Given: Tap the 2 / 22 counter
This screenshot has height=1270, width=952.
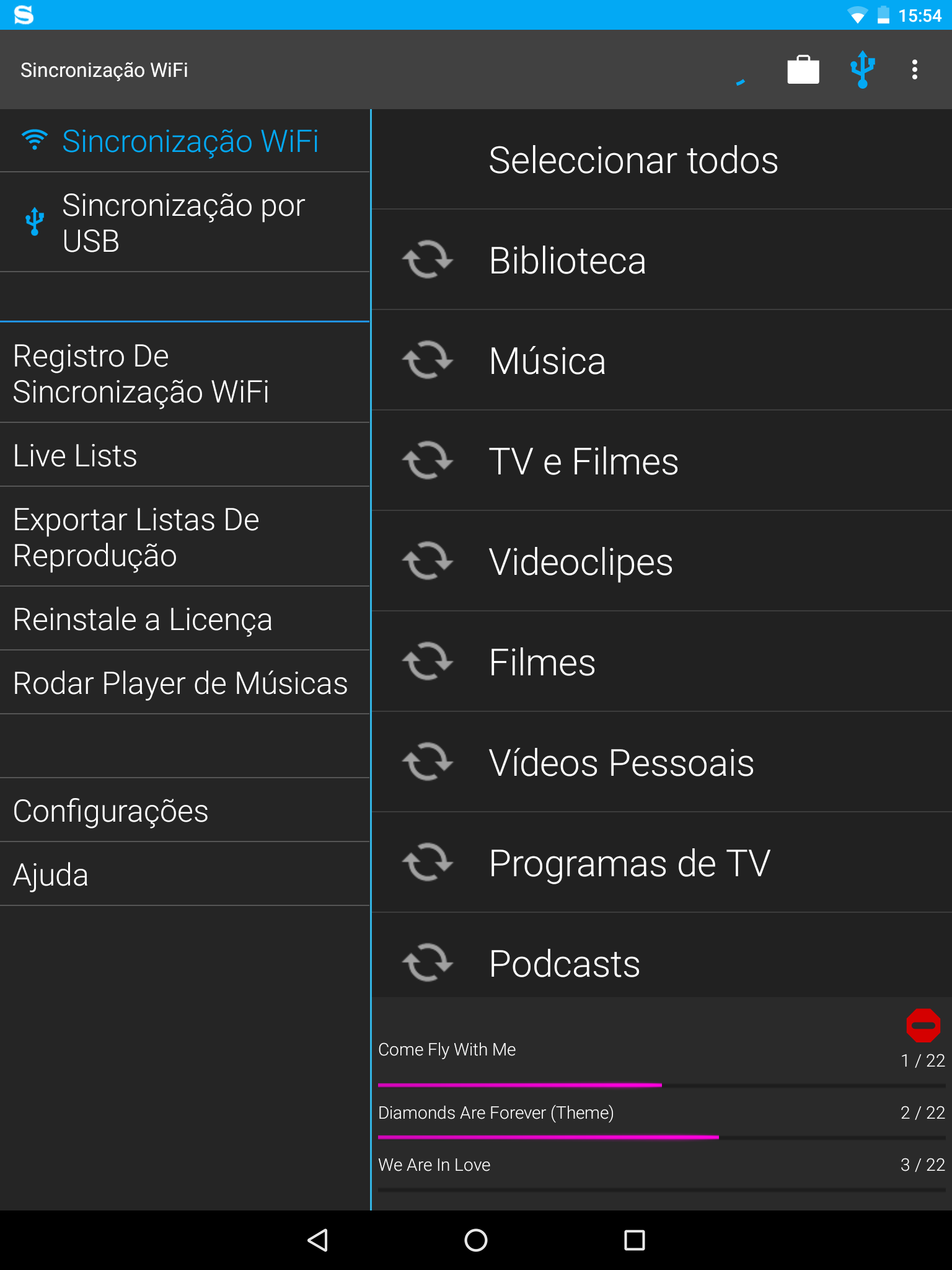Looking at the screenshot, I should click(923, 1112).
